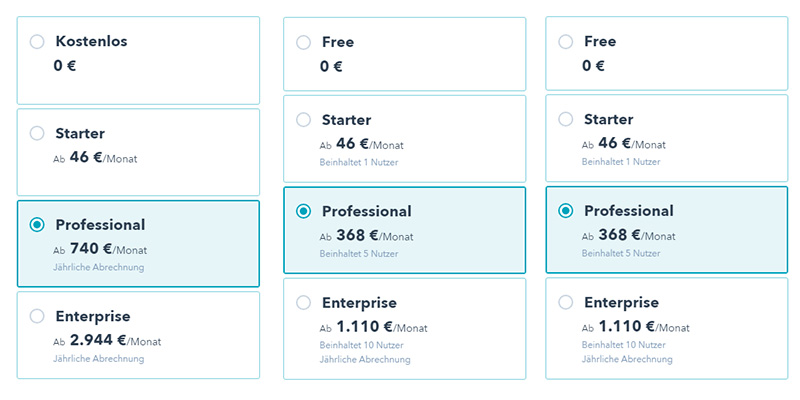The height and width of the screenshot is (400, 800).
Task: Click Professional radio in the middle column
Action: pyautogui.click(x=304, y=211)
